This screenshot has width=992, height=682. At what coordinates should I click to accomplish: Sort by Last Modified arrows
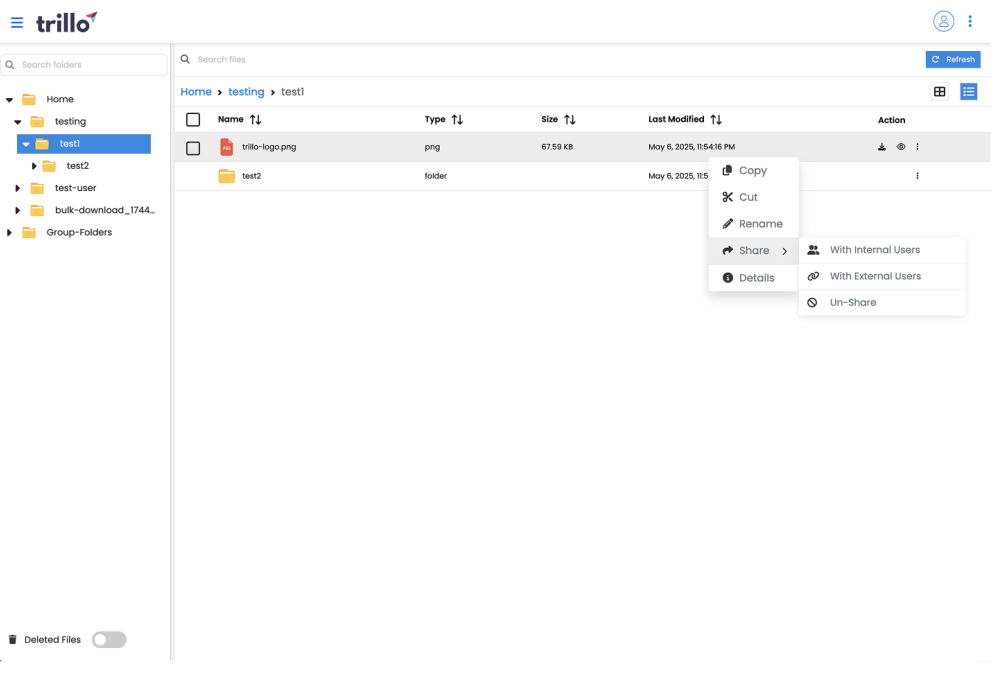click(716, 120)
